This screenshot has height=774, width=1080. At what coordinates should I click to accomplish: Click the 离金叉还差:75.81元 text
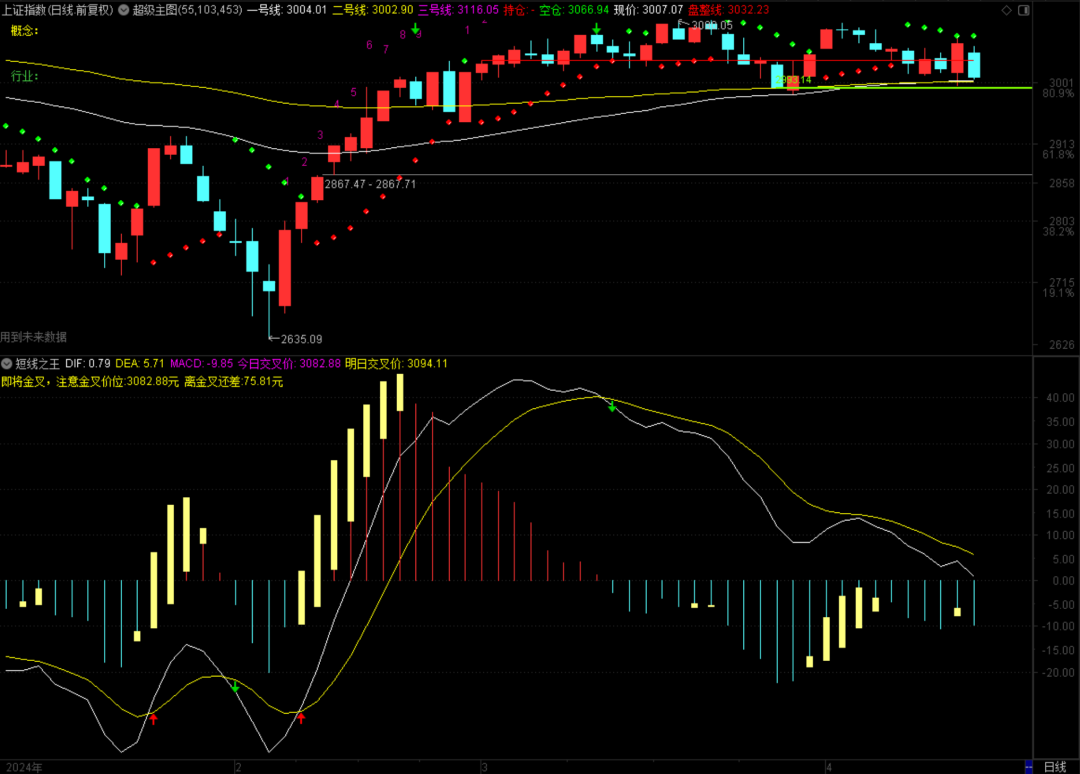click(x=233, y=381)
